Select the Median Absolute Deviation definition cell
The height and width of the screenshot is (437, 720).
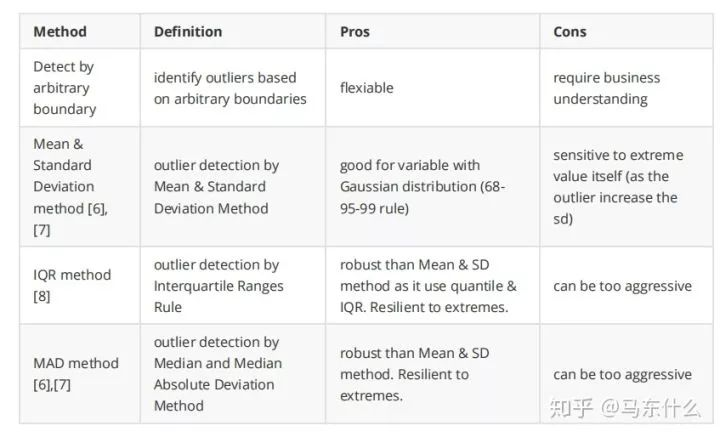[218, 374]
